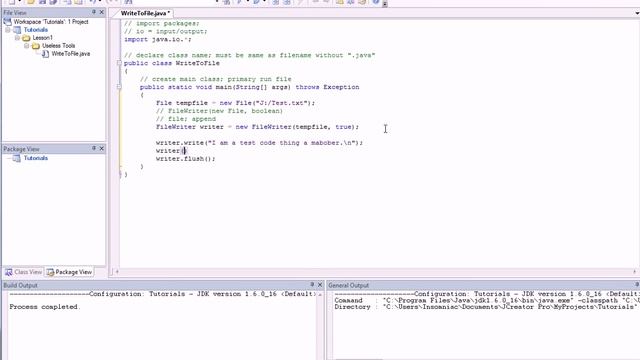Click the 'FileWriter writer = new FileWriter' line
Image resolution: width=640 pixels, height=360 pixels.
click(257, 127)
